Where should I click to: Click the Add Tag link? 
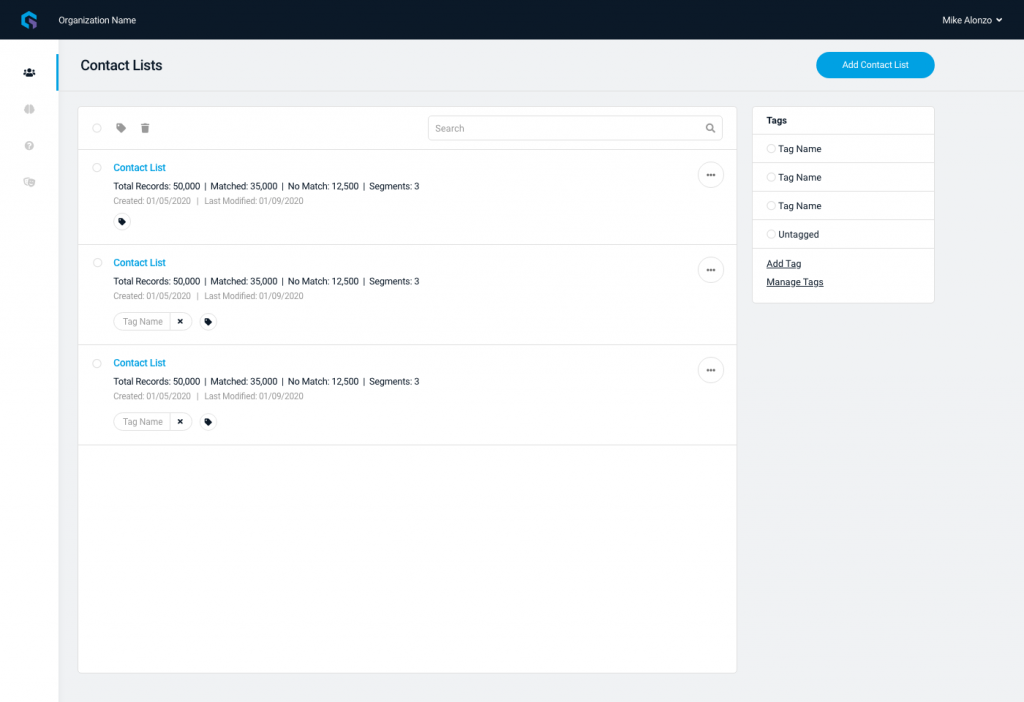[784, 264]
